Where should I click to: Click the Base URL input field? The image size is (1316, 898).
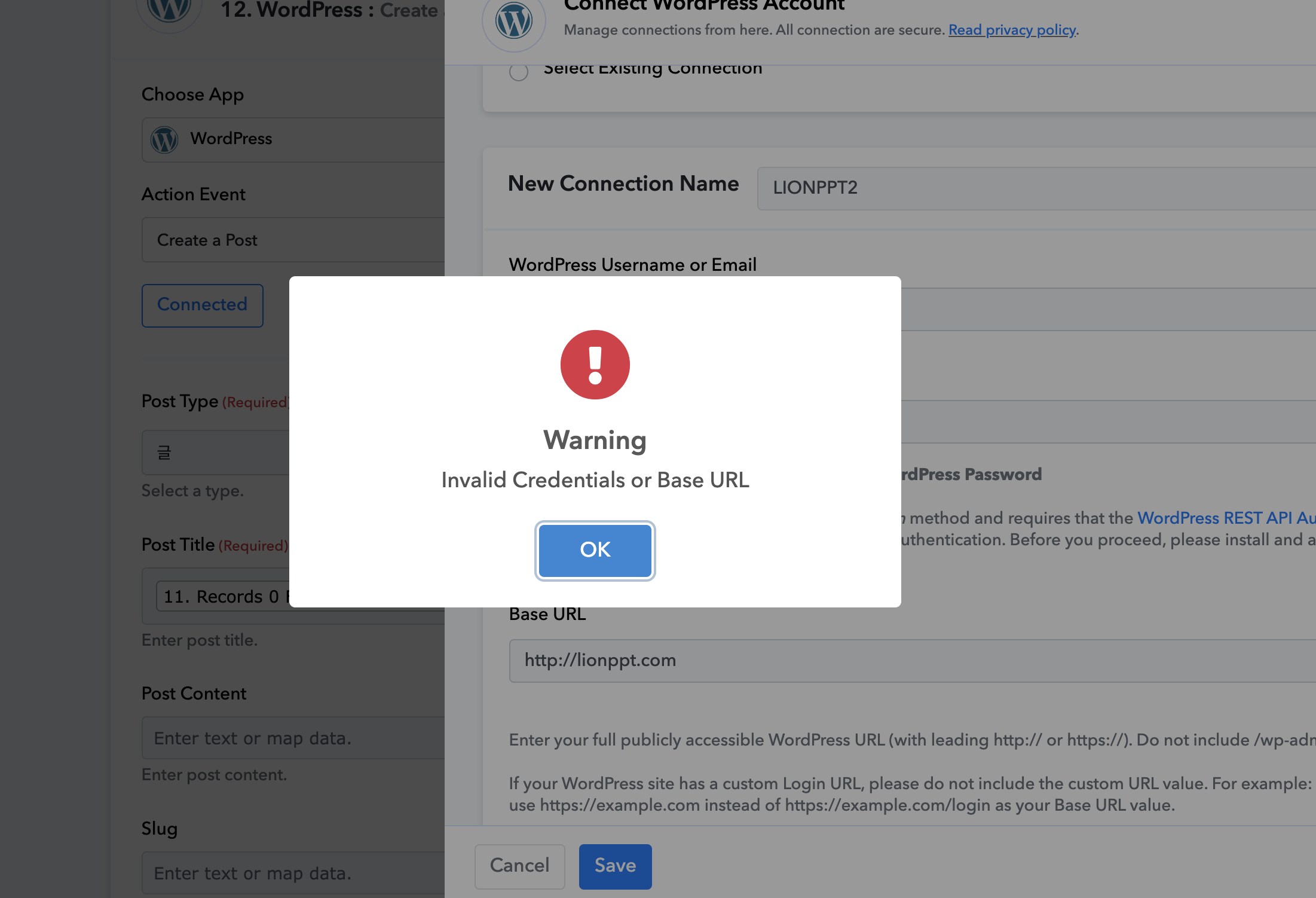913,661
